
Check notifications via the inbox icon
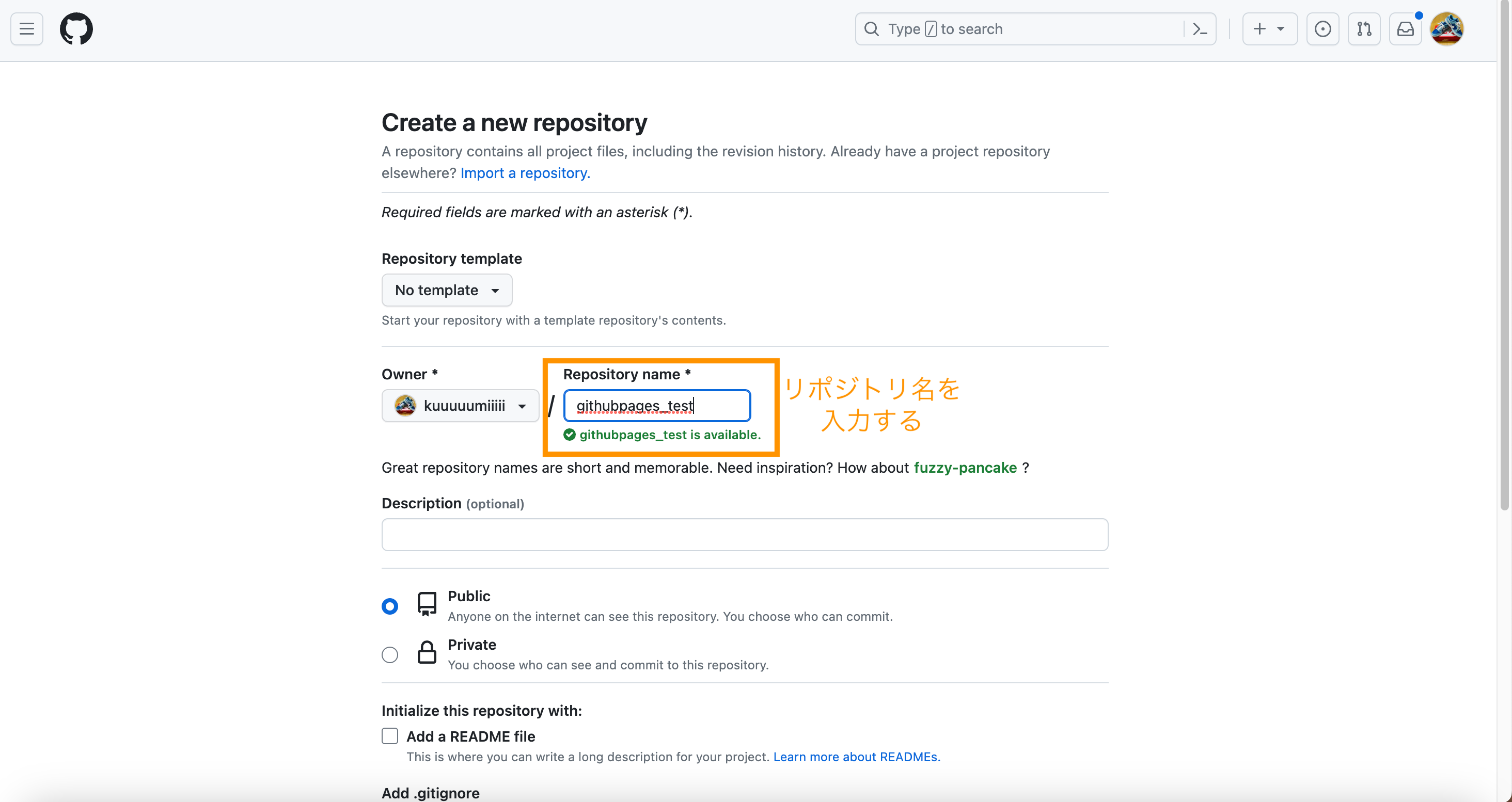(x=1405, y=29)
